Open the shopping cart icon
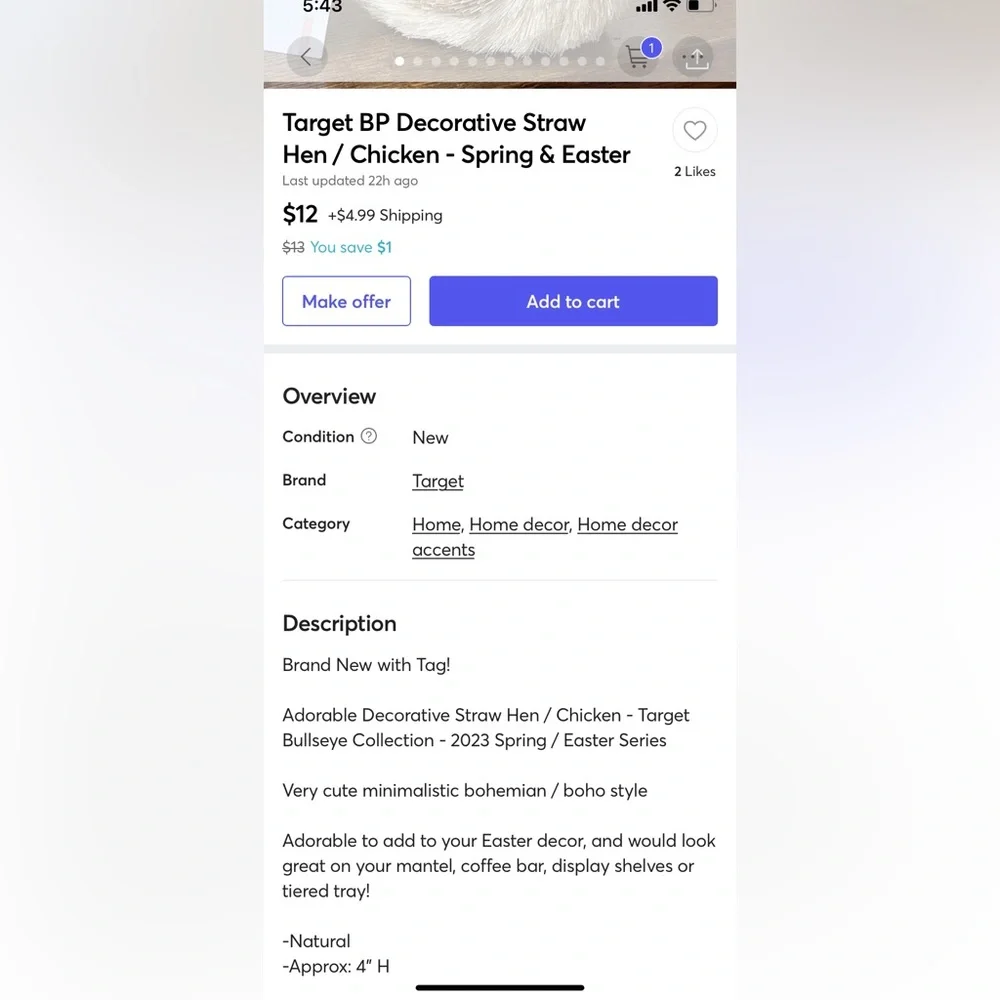The width and height of the screenshot is (1000, 1000). click(x=637, y=58)
